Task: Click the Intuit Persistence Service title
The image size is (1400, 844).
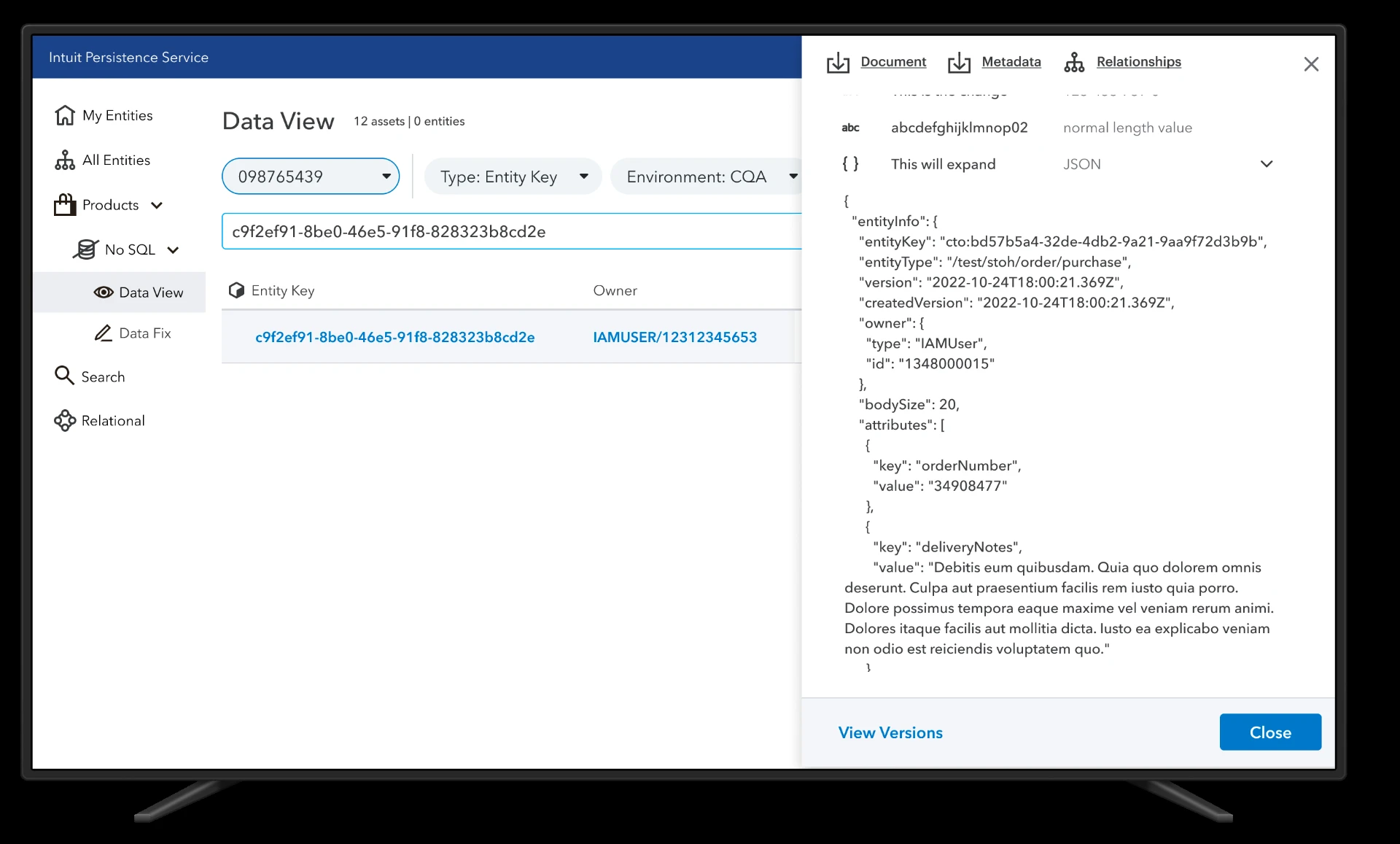Action: pos(128,57)
